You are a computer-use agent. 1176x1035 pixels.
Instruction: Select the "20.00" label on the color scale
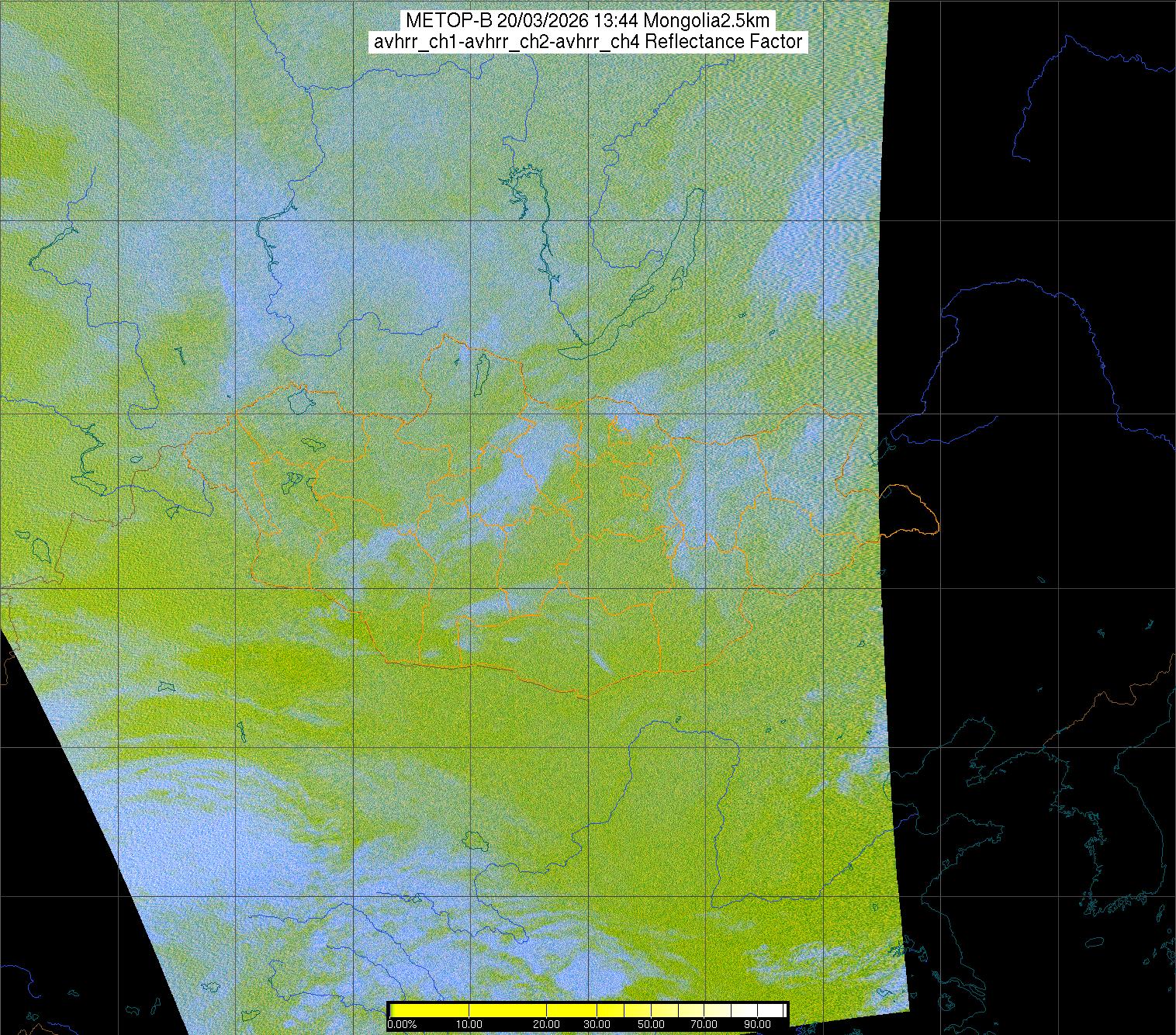click(548, 1024)
